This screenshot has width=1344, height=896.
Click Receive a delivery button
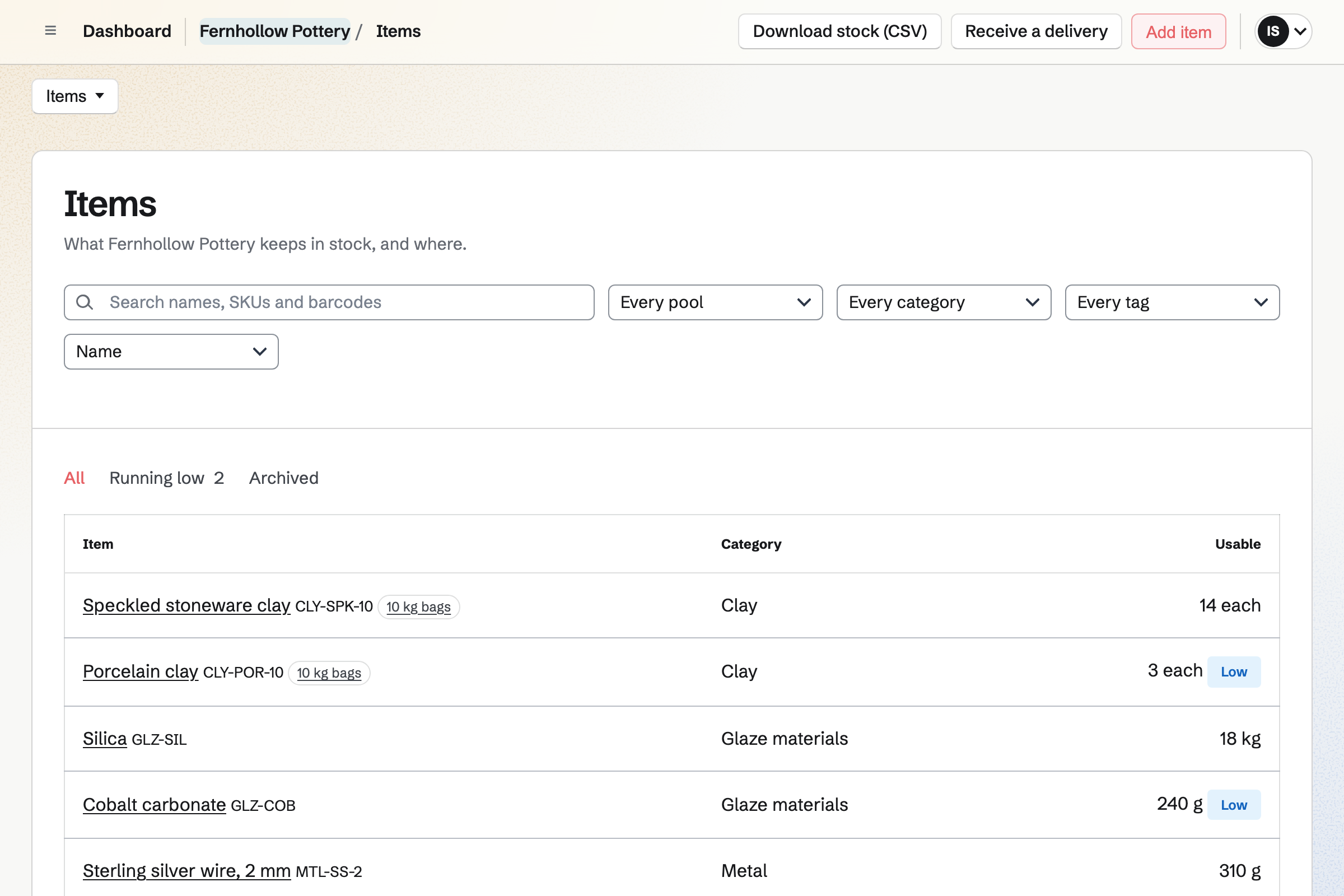pyautogui.click(x=1036, y=31)
